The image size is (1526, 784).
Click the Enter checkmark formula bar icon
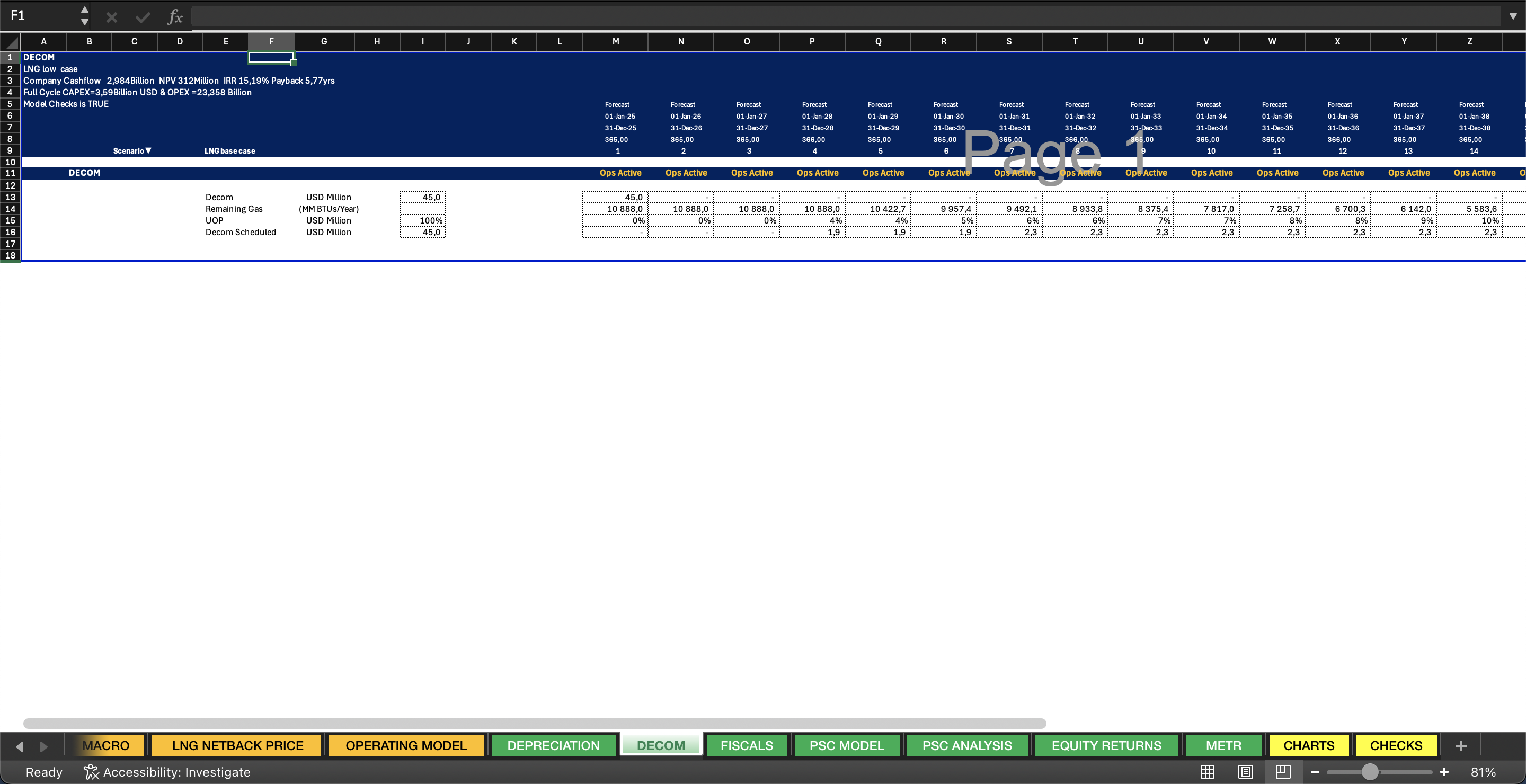click(143, 17)
